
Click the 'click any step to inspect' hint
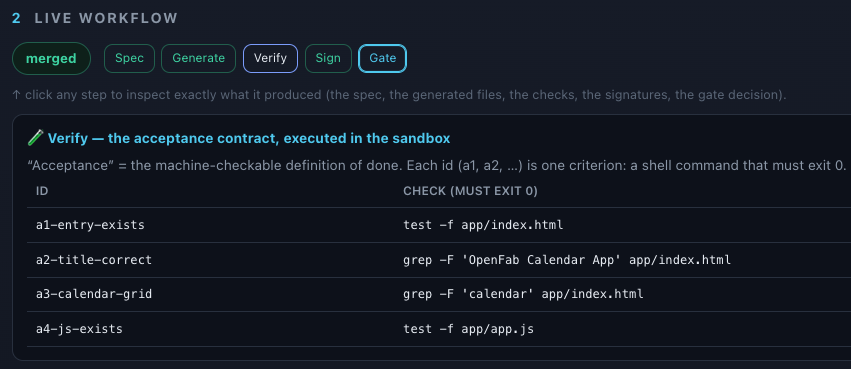[399, 95]
